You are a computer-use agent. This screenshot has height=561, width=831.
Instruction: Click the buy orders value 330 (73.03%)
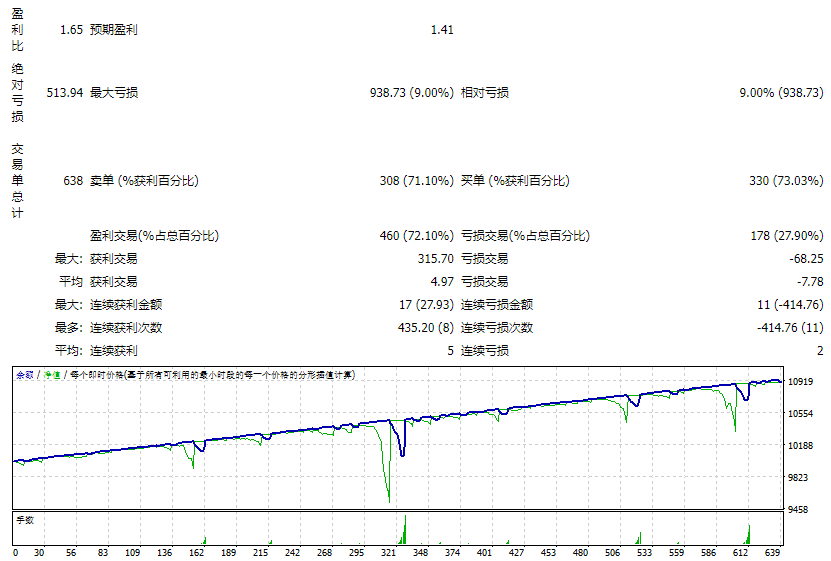click(x=786, y=181)
